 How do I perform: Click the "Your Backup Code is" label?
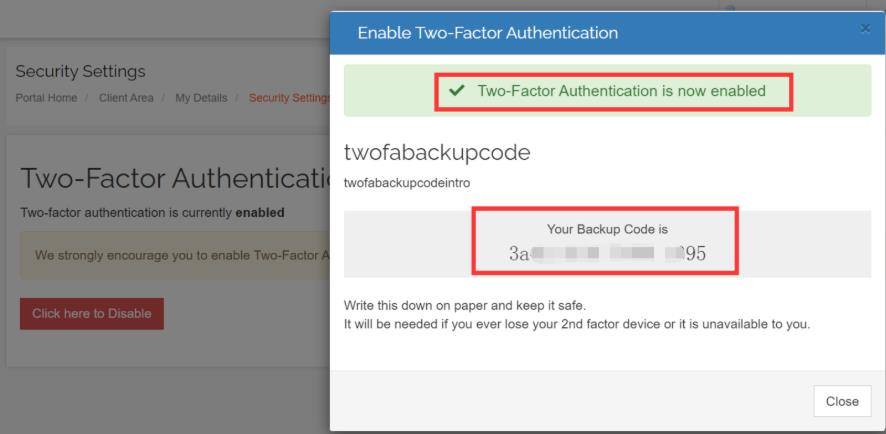pyautogui.click(x=607, y=229)
